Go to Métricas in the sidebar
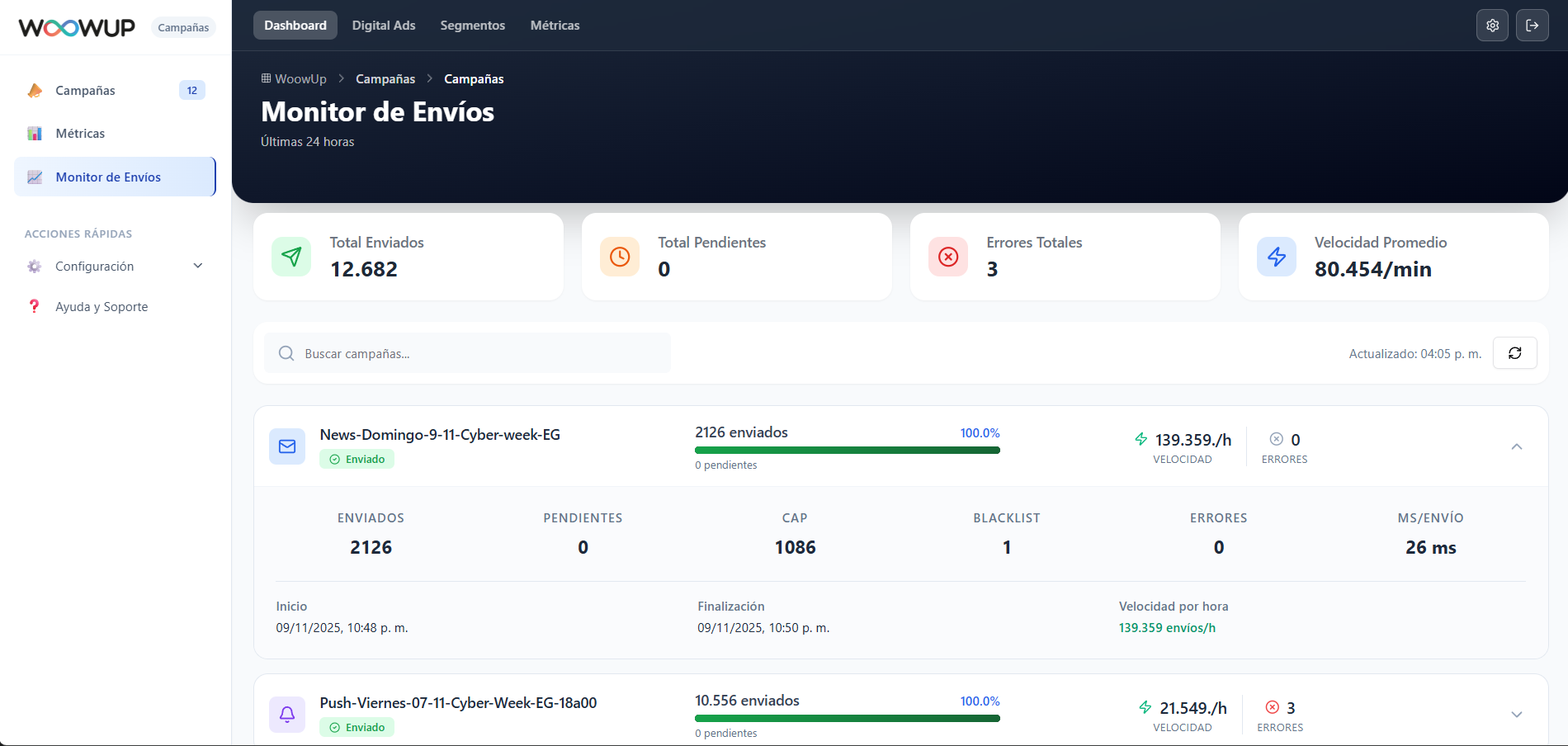 coord(115,134)
